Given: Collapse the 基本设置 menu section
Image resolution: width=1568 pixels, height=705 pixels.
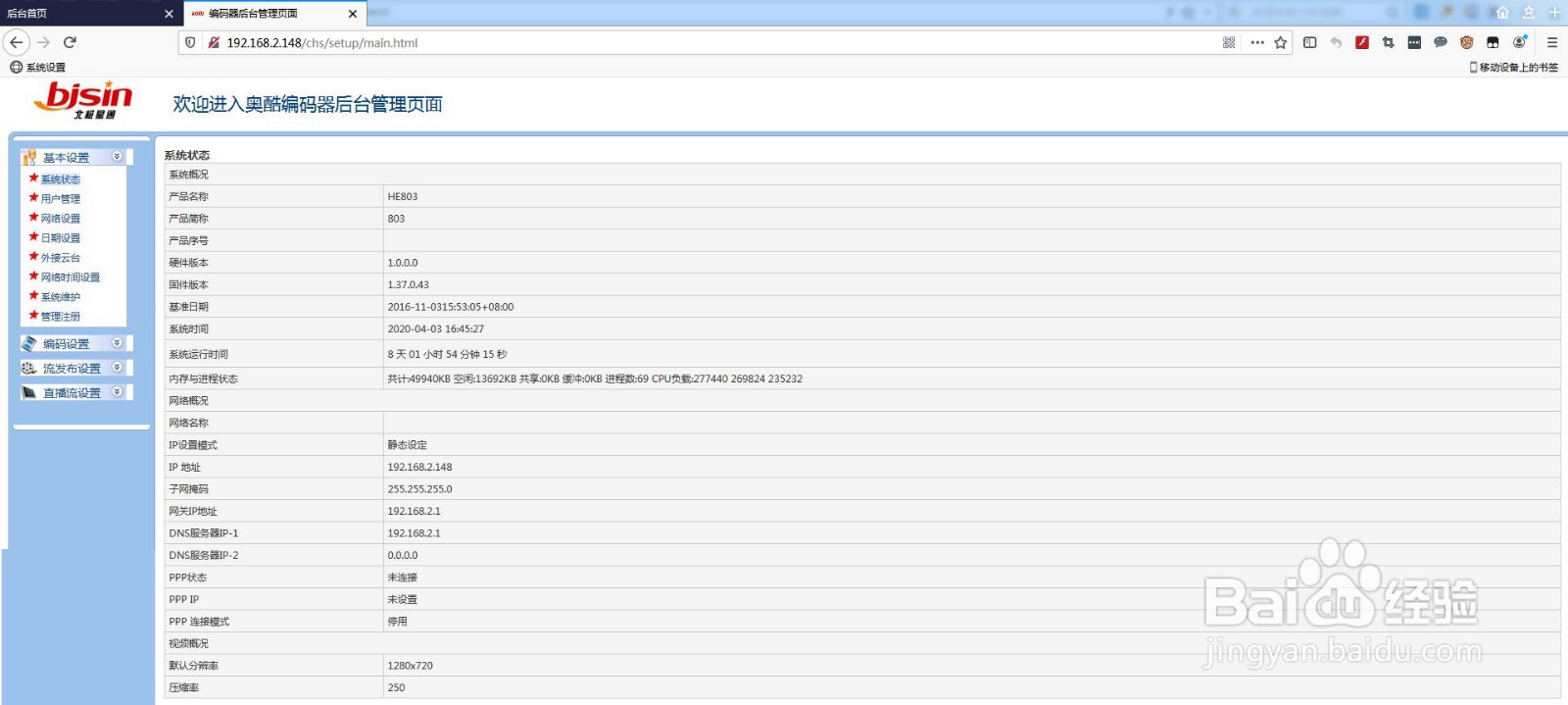Looking at the screenshot, I should pos(117,157).
